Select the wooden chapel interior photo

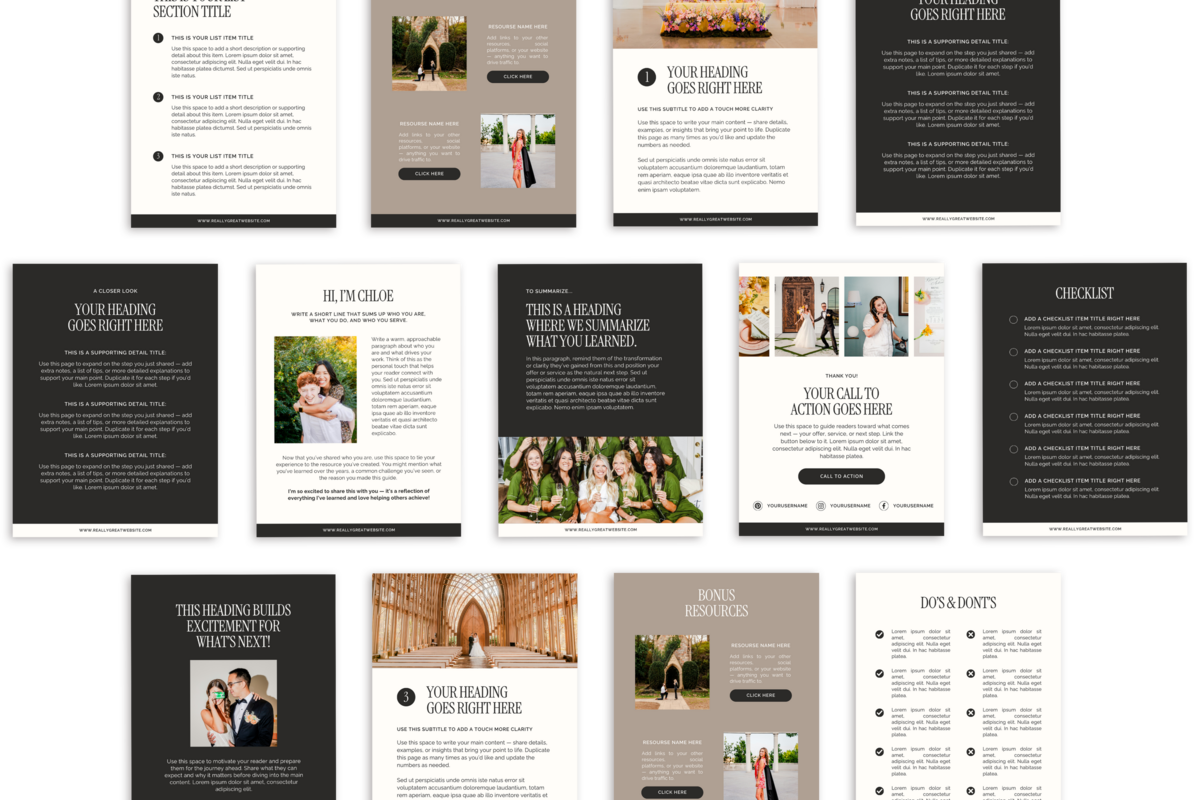(474, 620)
